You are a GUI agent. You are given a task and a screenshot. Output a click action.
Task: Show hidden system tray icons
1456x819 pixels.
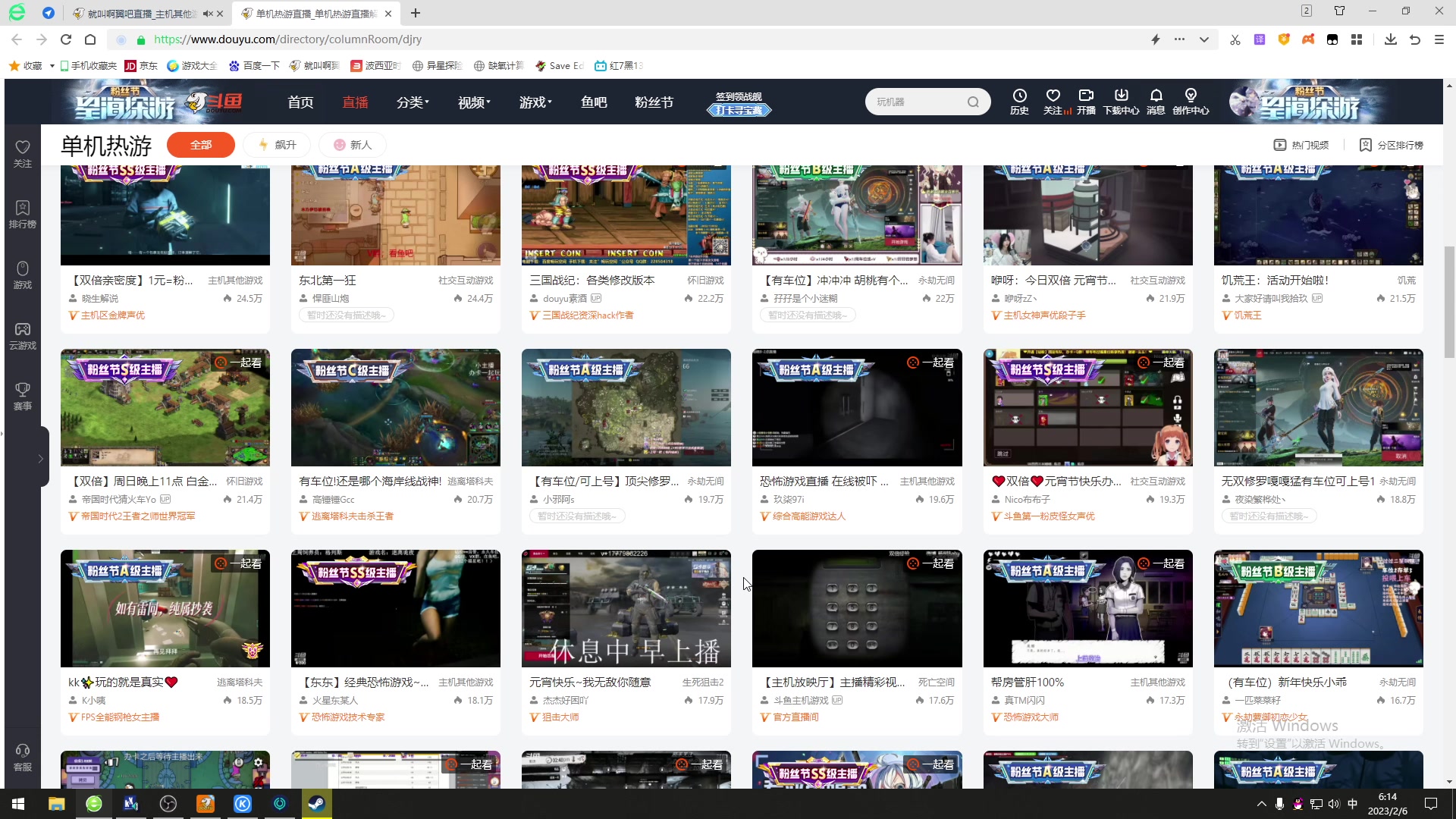1261,804
